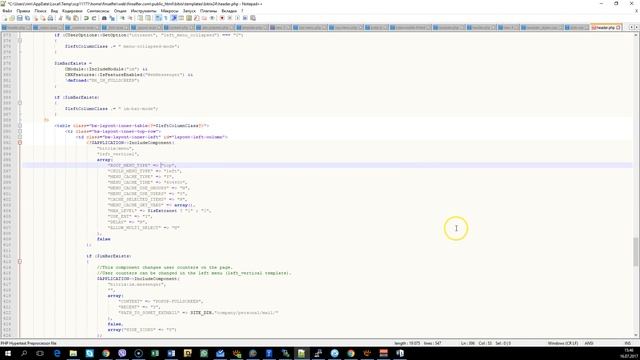Collapse the fold at line 413
This screenshot has height=360, width=640.
(20, 261)
